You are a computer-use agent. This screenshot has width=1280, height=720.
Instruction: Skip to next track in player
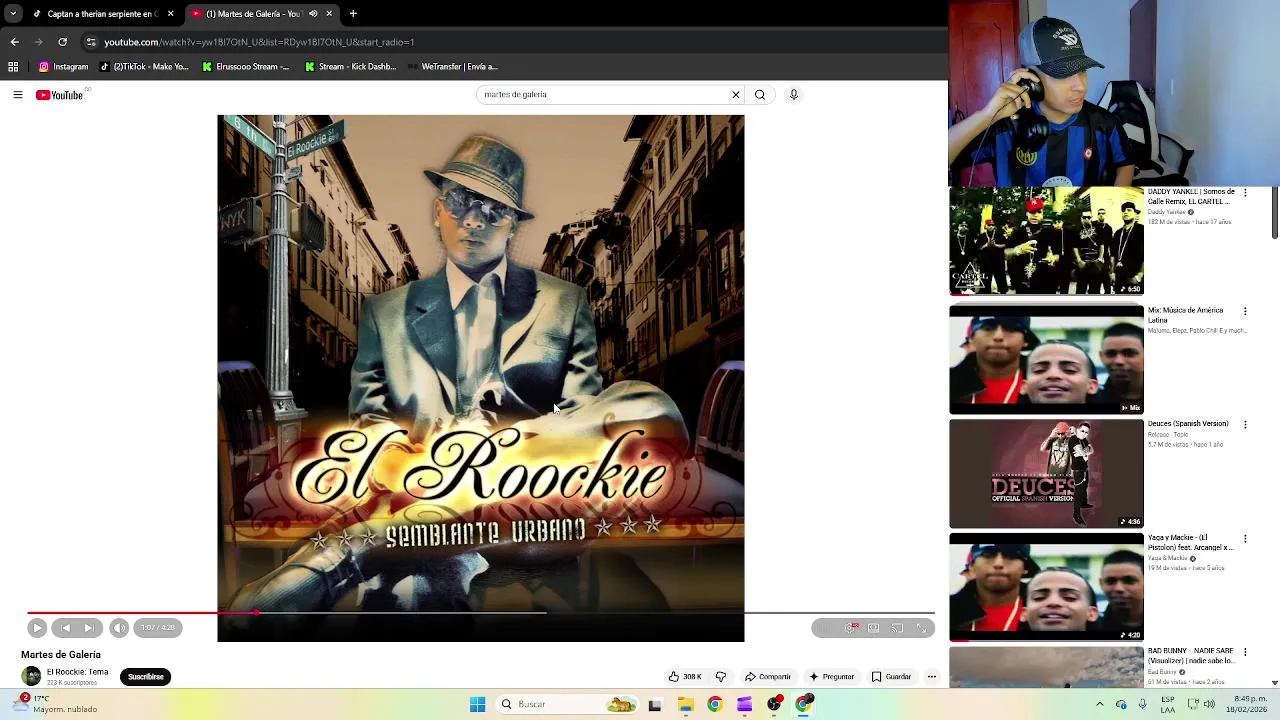pos(88,628)
